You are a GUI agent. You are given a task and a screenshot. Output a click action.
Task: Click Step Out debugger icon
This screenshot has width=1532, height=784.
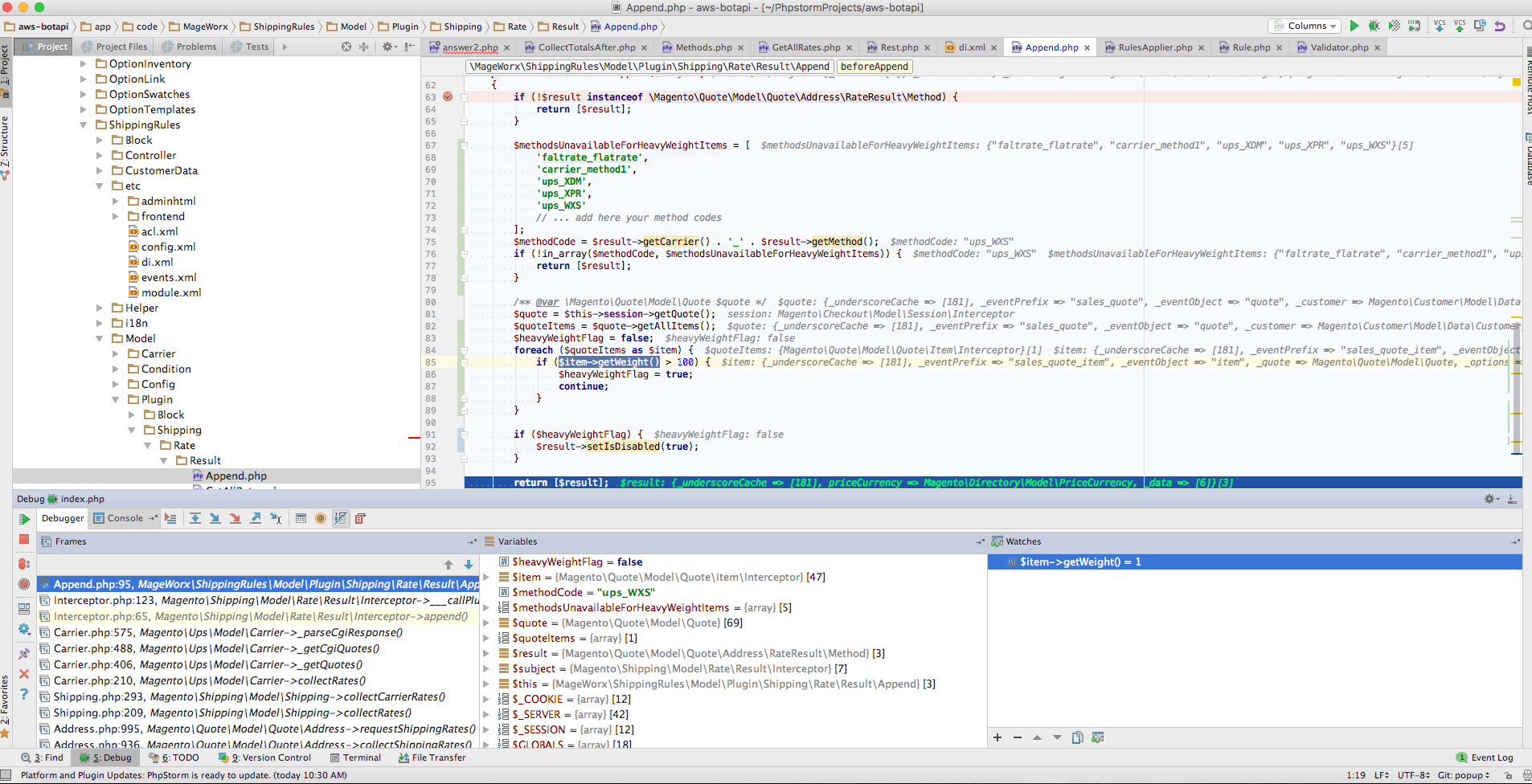[x=256, y=518]
